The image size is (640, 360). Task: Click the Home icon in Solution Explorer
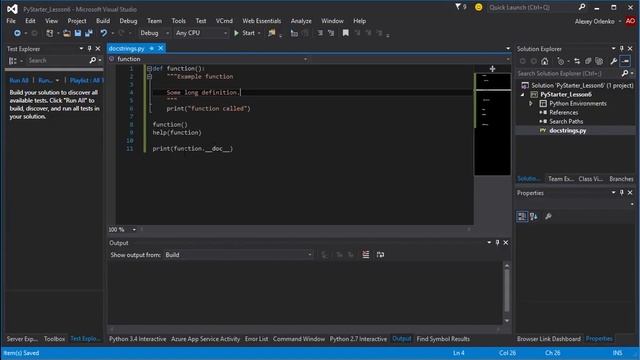coord(544,61)
